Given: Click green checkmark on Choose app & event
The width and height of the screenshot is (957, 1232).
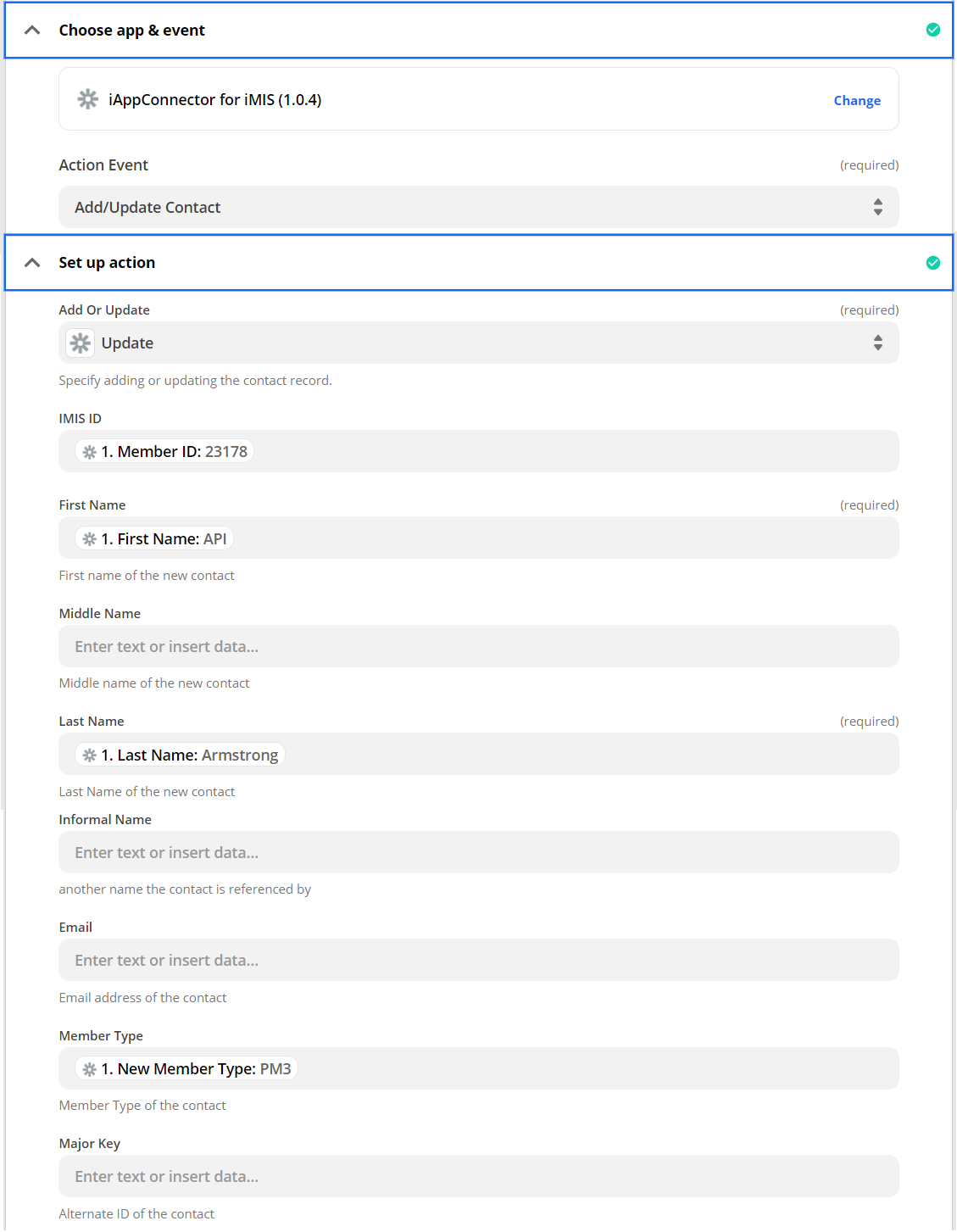Looking at the screenshot, I should pos(932,31).
